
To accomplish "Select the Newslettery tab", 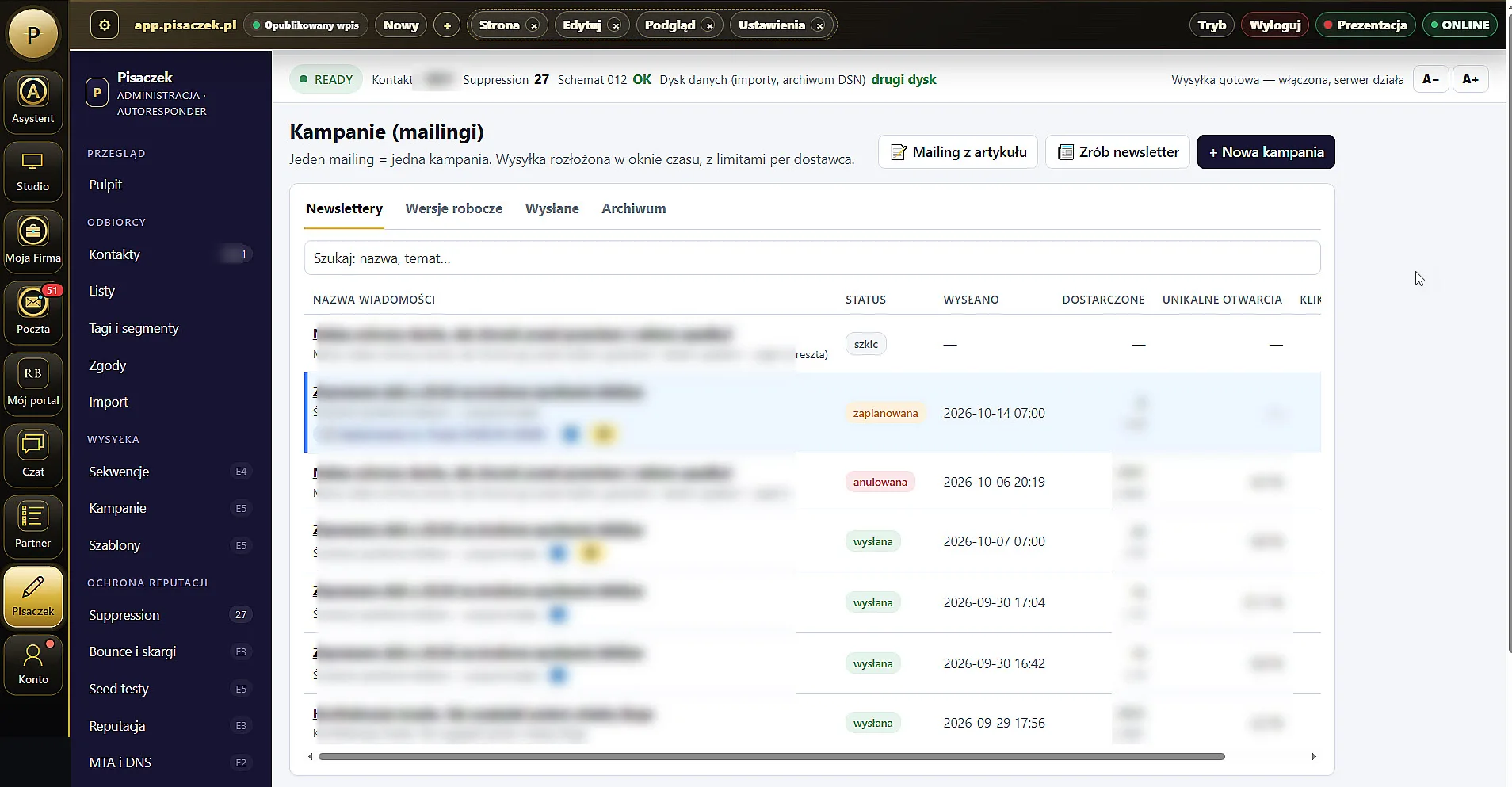I will click(345, 208).
